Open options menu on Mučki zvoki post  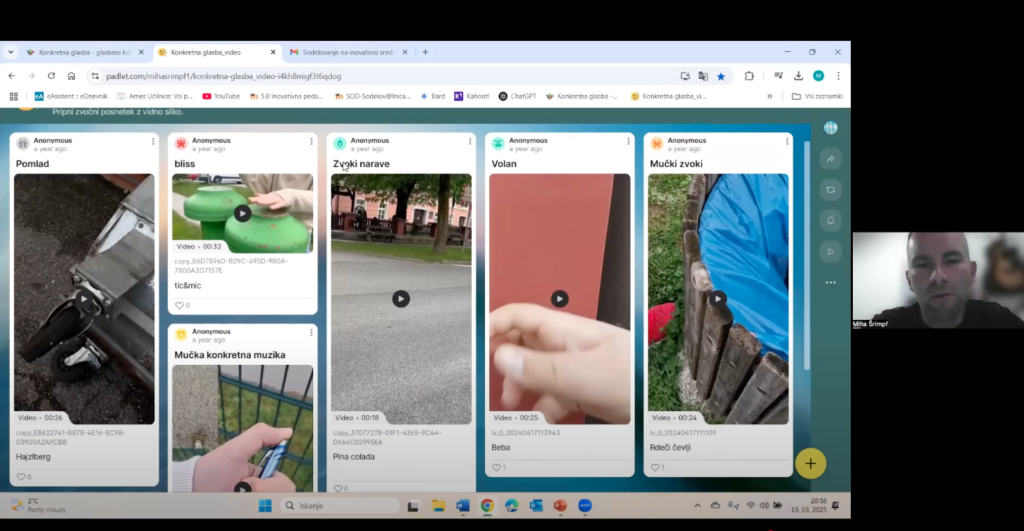coord(787,141)
